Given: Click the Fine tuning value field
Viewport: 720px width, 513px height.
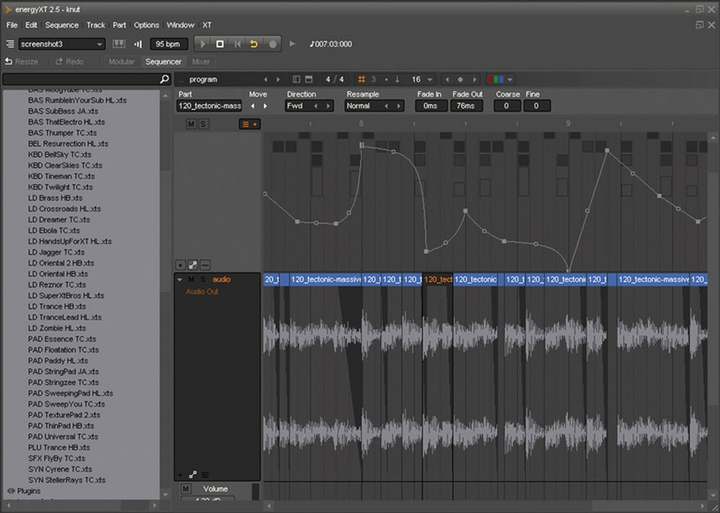Looking at the screenshot, I should 537,106.
